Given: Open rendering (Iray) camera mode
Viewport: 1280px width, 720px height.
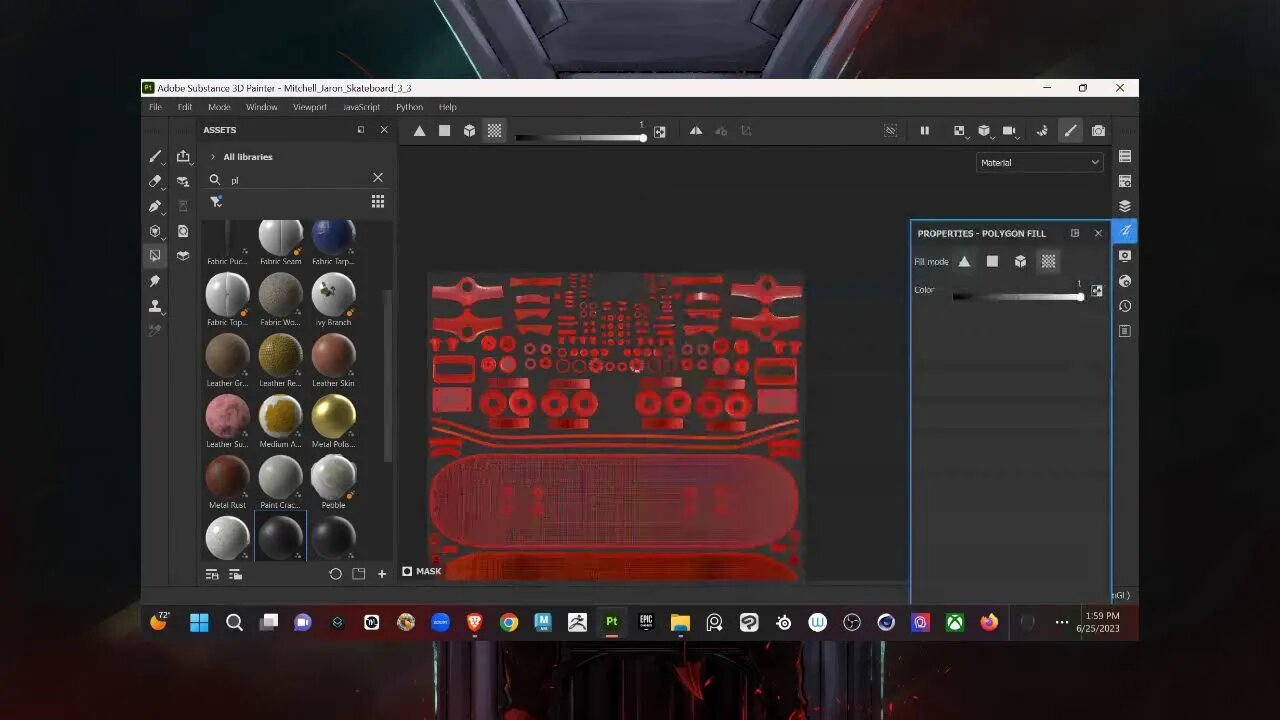Looking at the screenshot, I should (x=1098, y=131).
